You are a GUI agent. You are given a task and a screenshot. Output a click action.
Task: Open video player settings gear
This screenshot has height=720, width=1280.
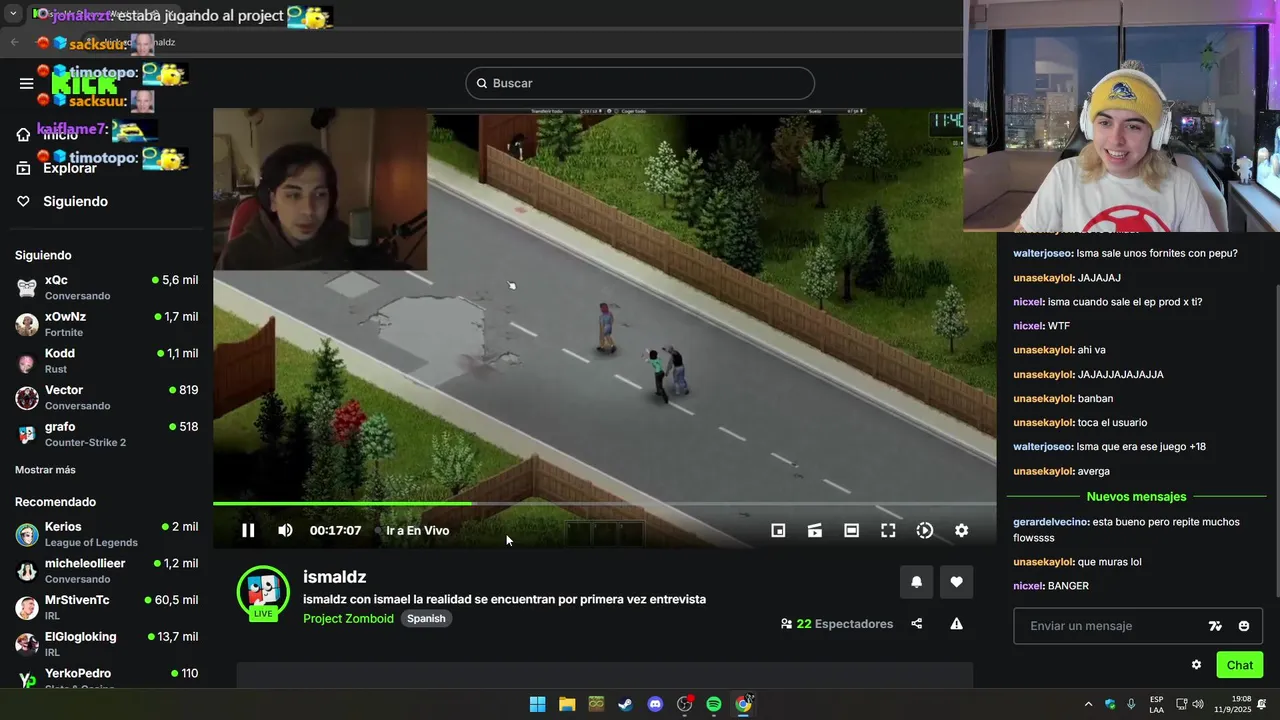[x=961, y=531]
